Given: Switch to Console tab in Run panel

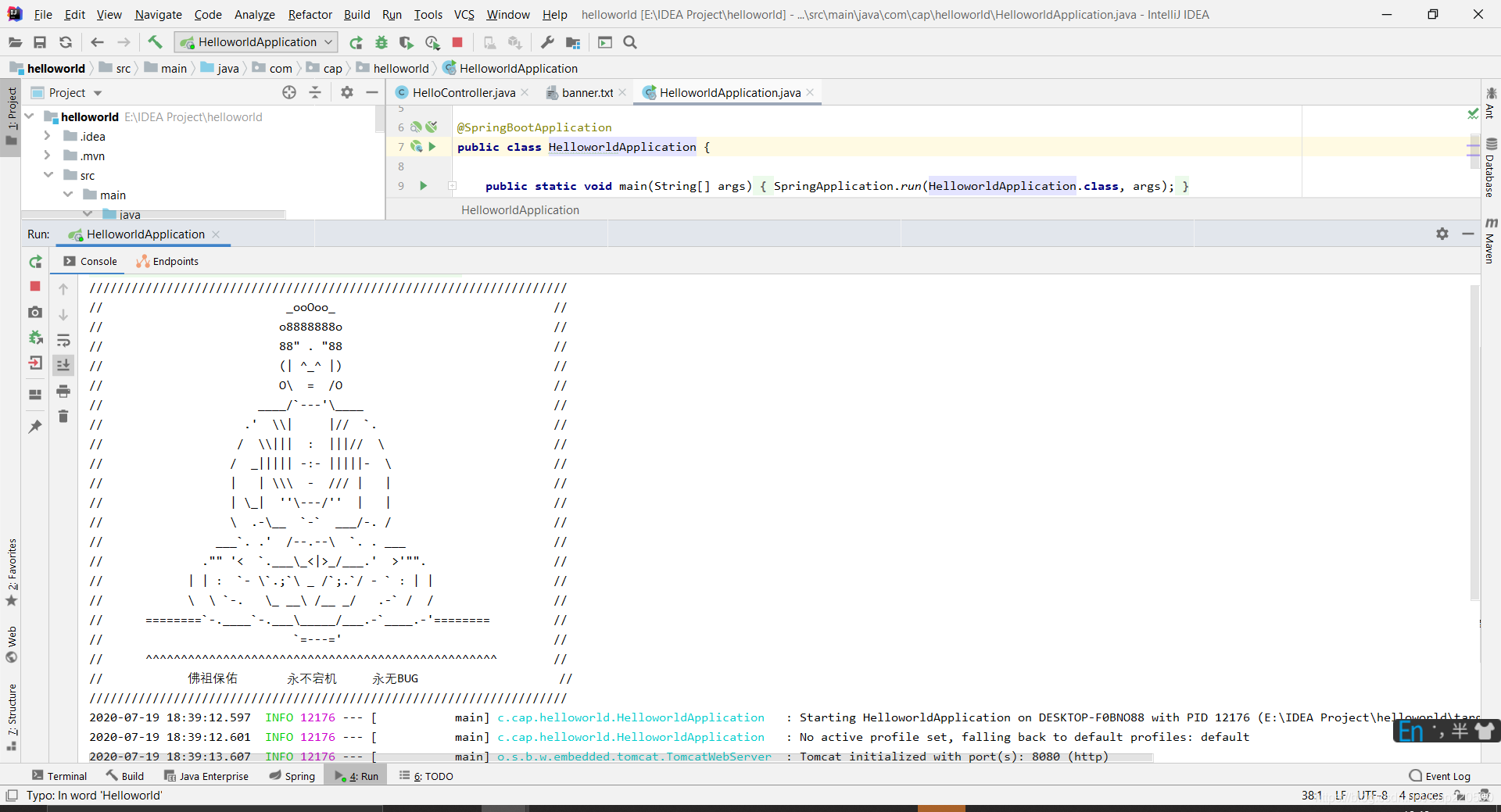Looking at the screenshot, I should (90, 262).
